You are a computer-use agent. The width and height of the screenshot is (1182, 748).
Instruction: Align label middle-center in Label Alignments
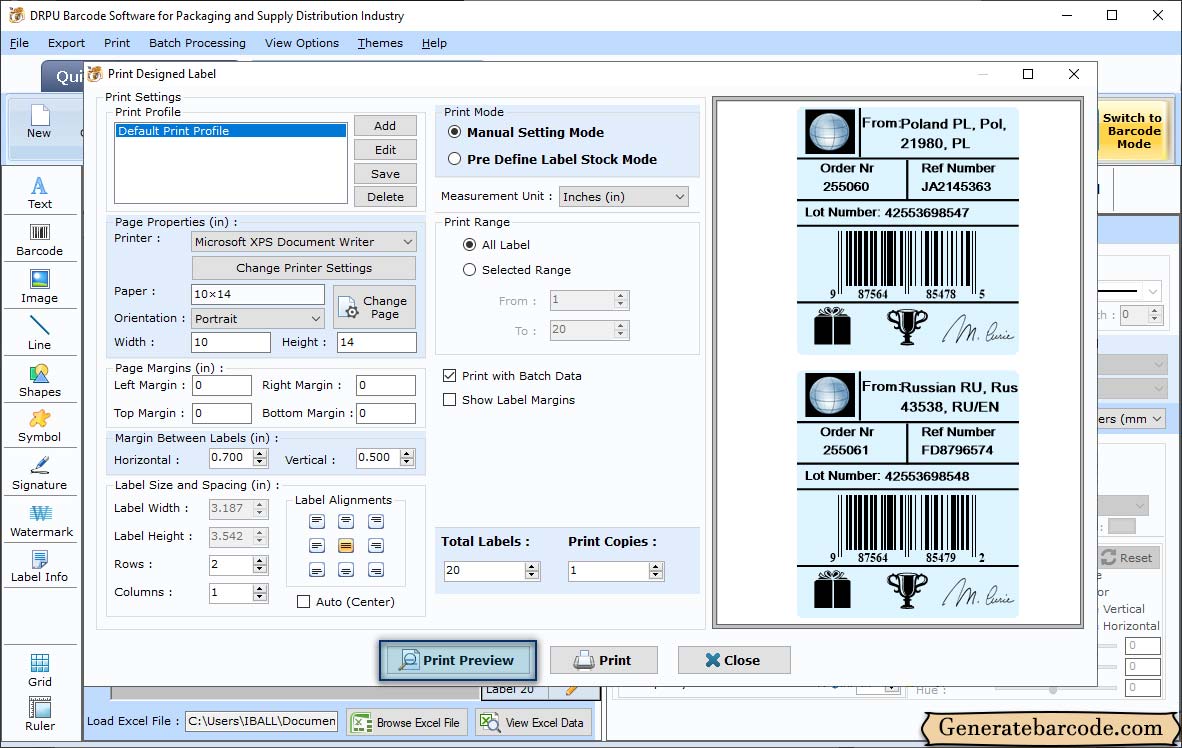pos(346,545)
